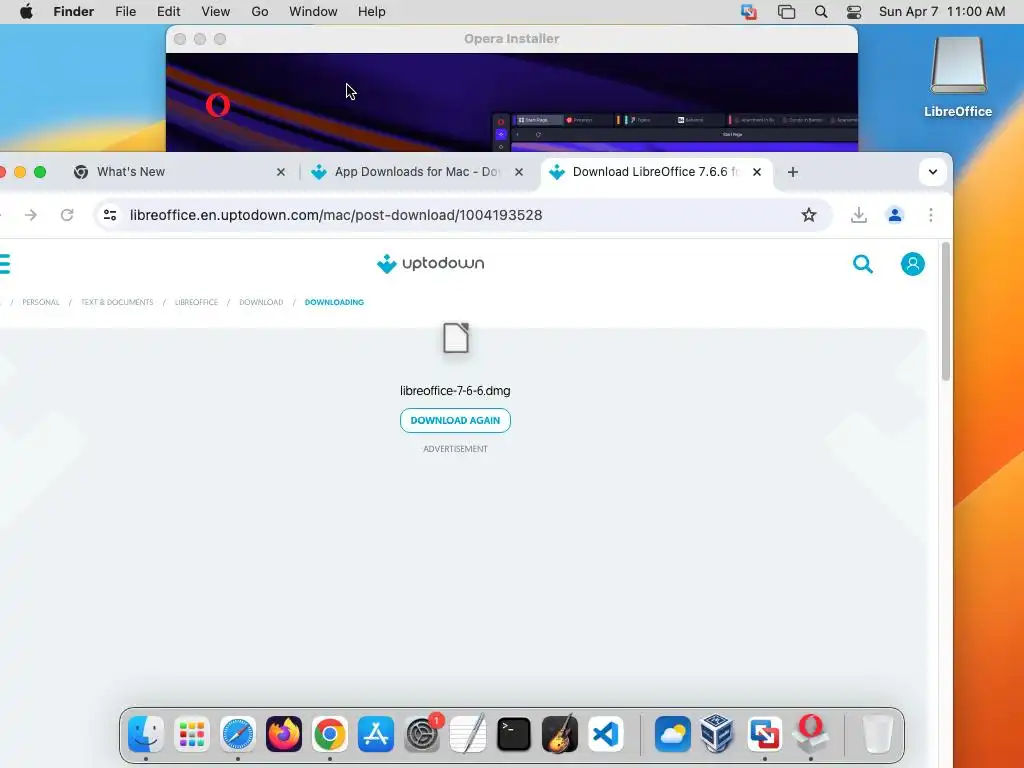
Task: Open the Trash in the Dock
Action: (x=878, y=734)
